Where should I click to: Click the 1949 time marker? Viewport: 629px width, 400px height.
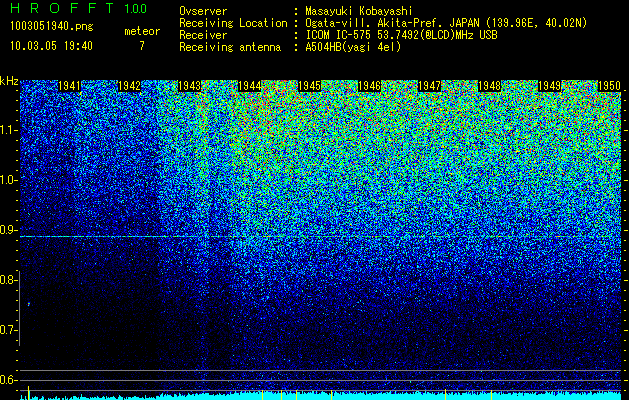point(550,86)
